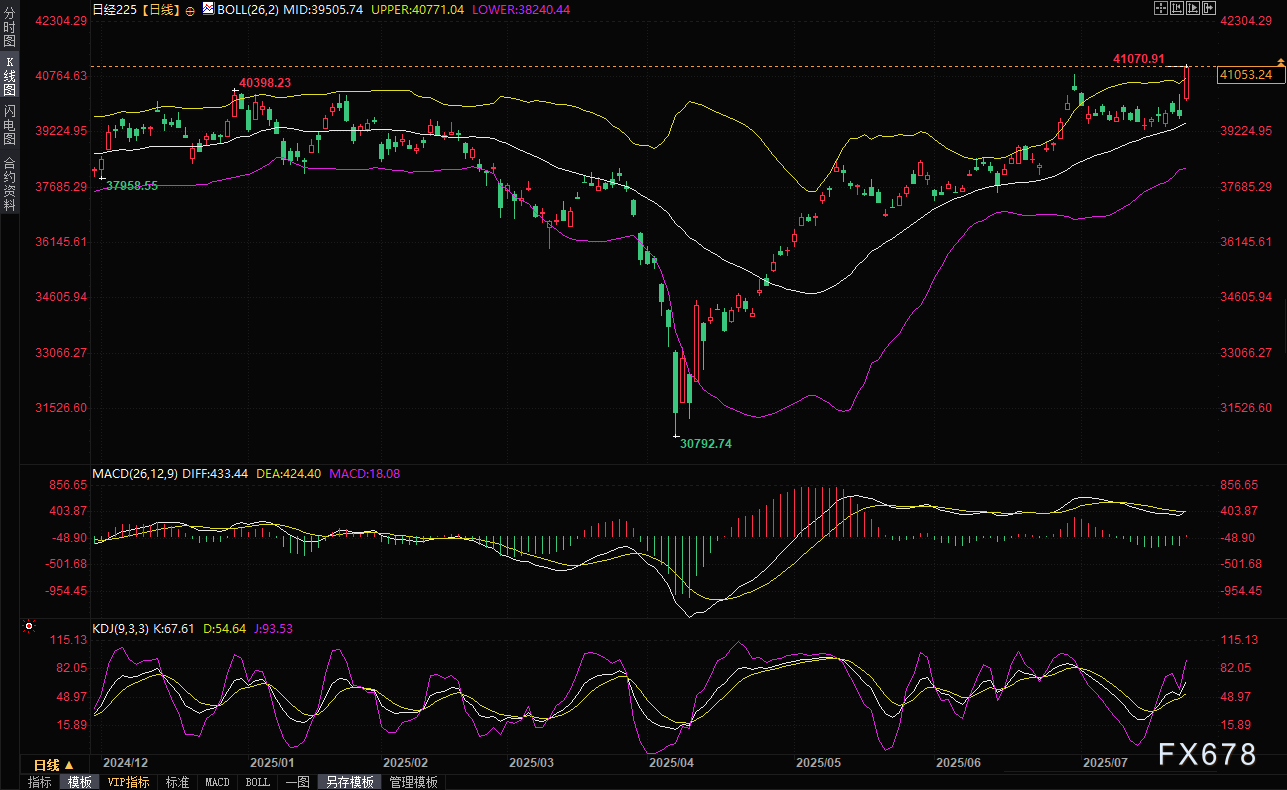The height and width of the screenshot is (790, 1287).
Task: Click the jump-to-start chart icon
Action: pos(1177,9)
